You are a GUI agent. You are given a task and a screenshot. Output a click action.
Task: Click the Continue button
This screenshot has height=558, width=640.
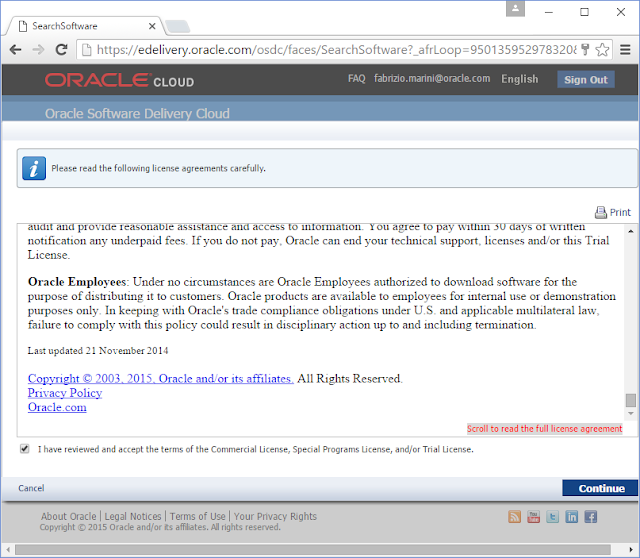click(x=600, y=488)
